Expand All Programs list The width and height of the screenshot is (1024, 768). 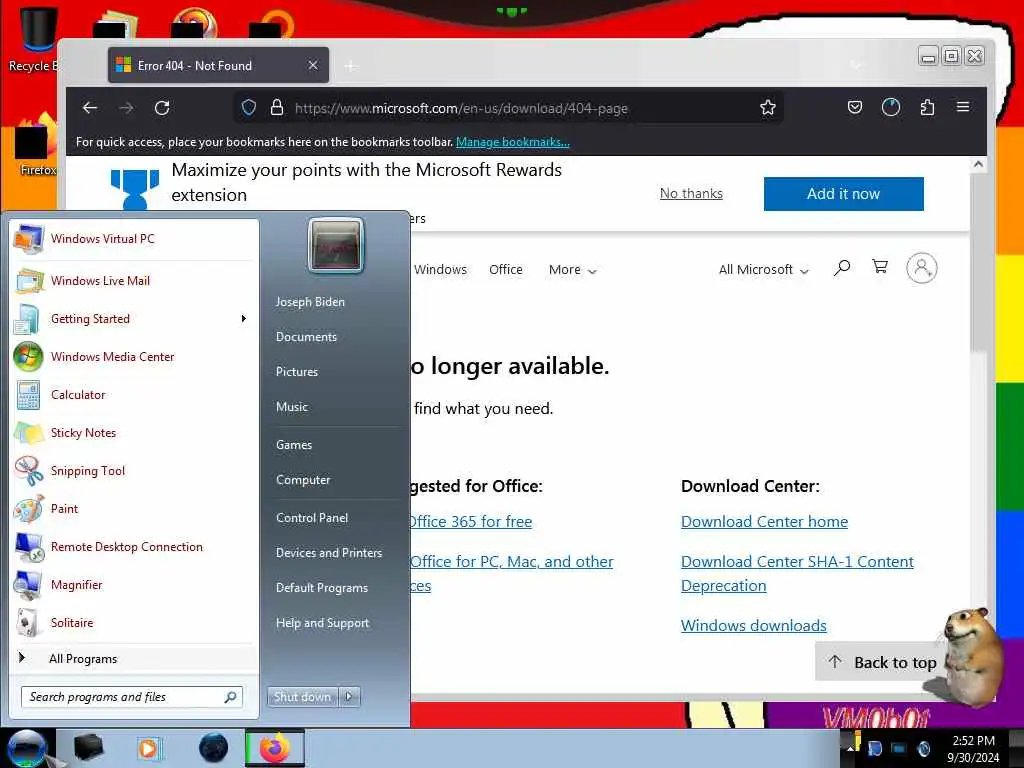click(133, 658)
